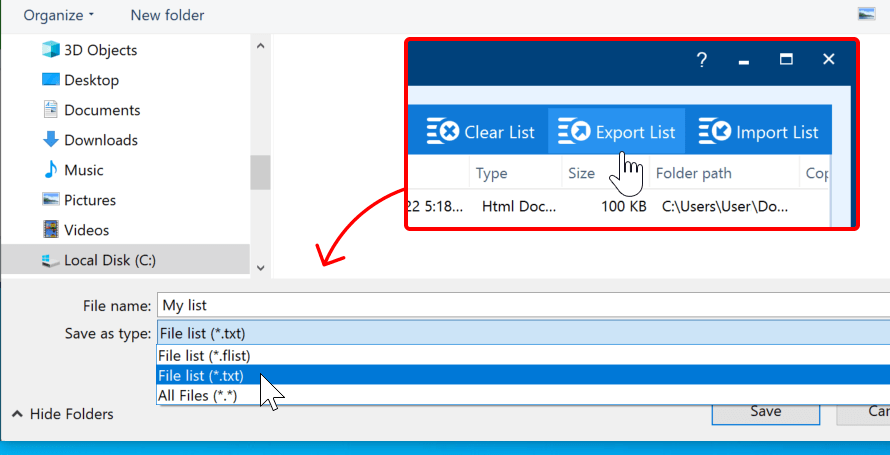This screenshot has height=455, width=890.
Task: Select the Downloads folder icon
Action: 51,140
